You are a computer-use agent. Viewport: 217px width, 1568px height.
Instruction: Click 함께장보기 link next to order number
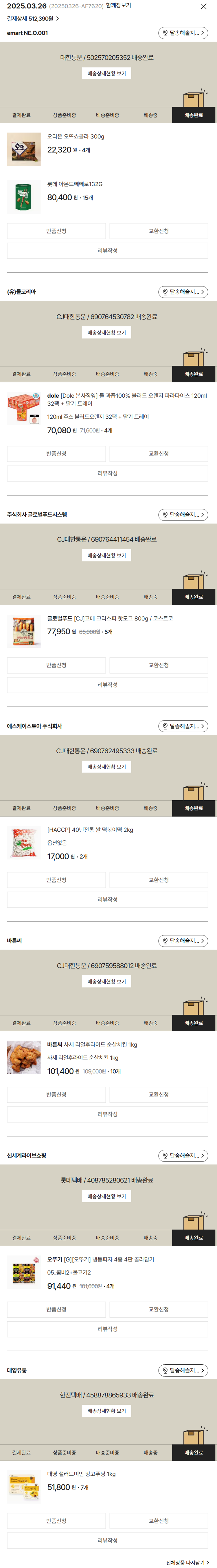coord(118,5)
